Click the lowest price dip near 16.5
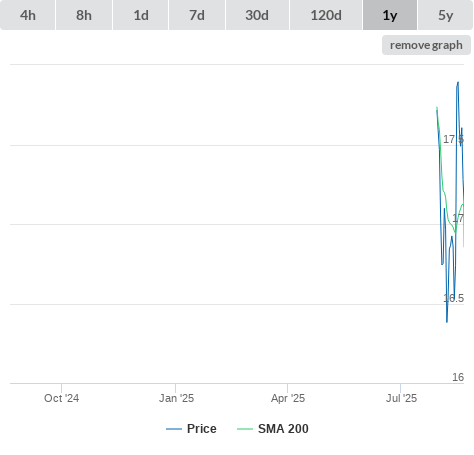 (447, 321)
